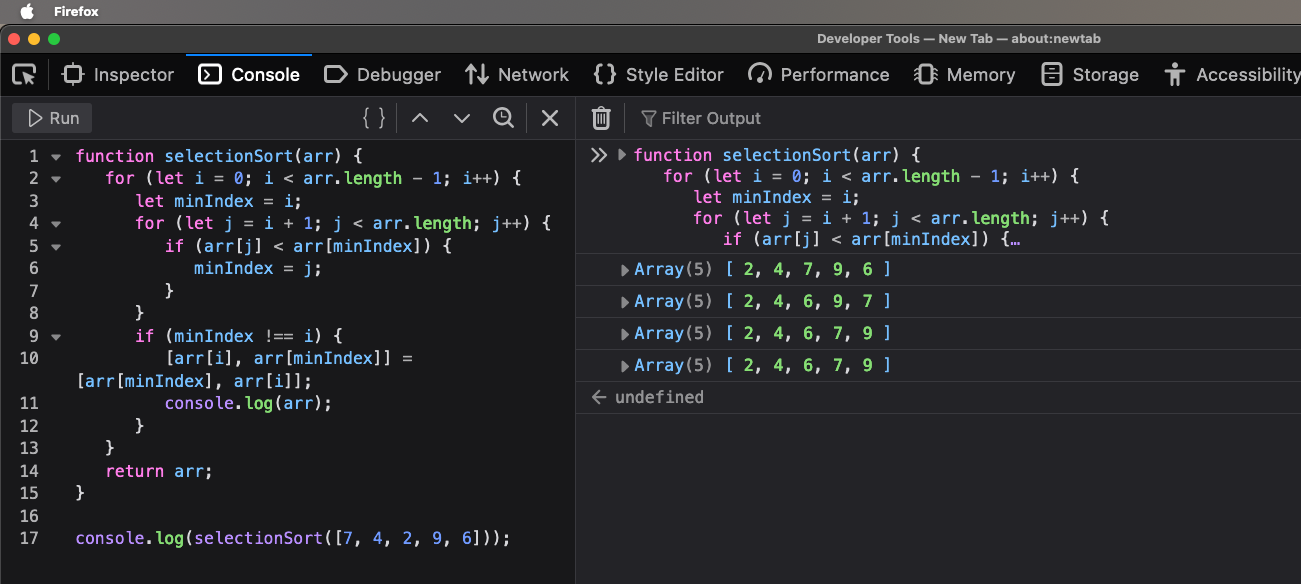Go to previous expression in history
Screen dimensions: 1301x584
[420, 118]
